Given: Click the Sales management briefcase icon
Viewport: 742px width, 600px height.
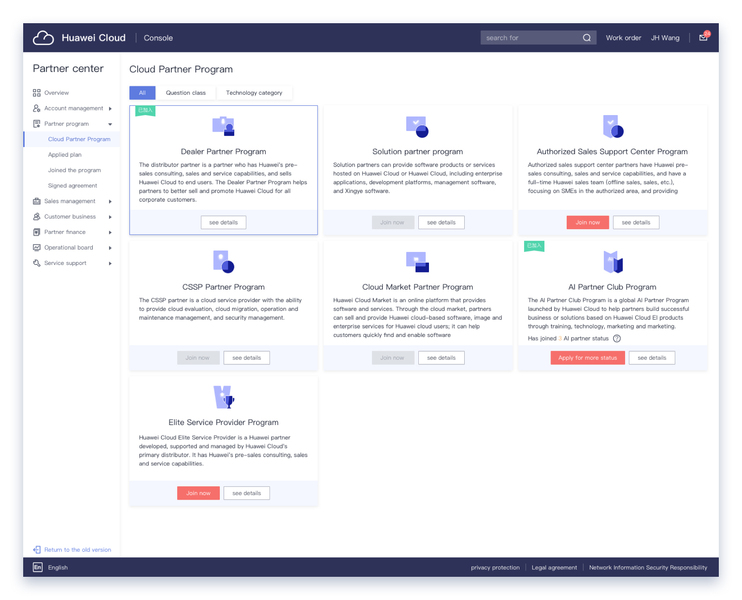Looking at the screenshot, I should [x=36, y=201].
